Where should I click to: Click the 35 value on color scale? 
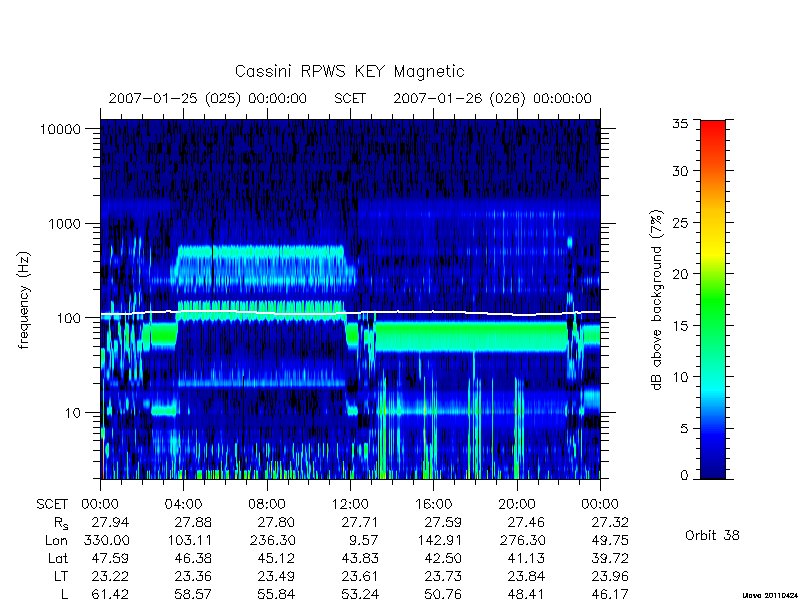[x=680, y=124]
